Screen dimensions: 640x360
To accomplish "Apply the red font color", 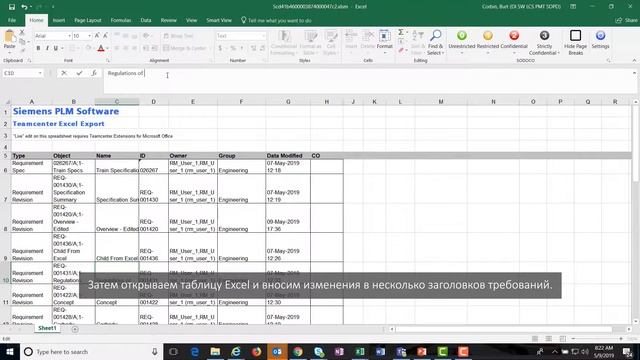I will [101, 48].
